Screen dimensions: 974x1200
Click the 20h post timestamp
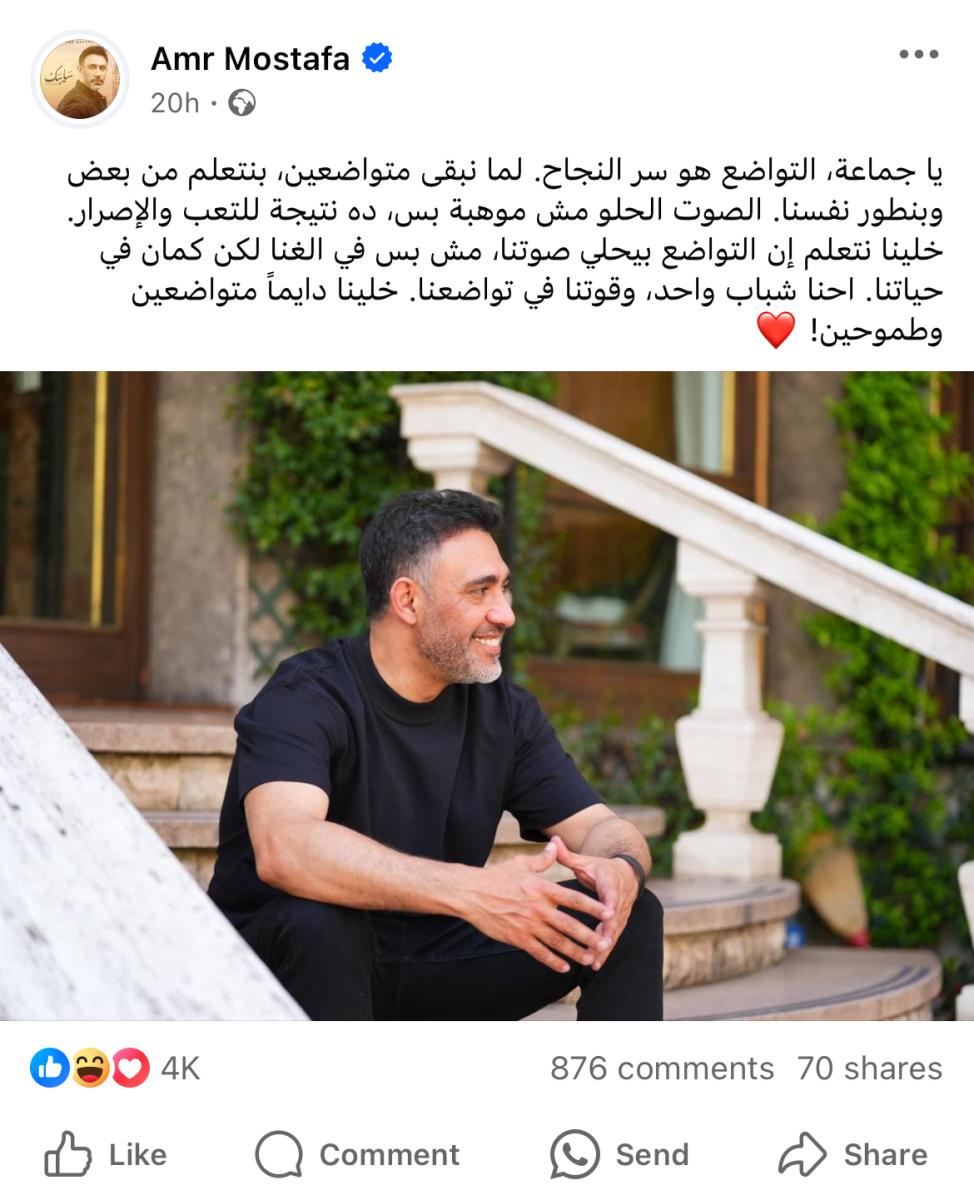click(175, 103)
